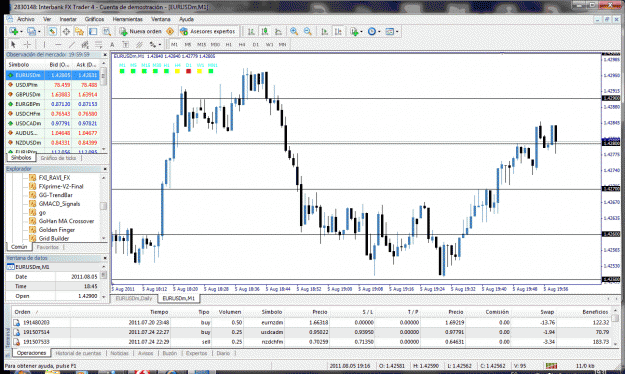Switch to Favoritos tab in Explorador
This screenshot has height=374, width=625.
pyautogui.click(x=47, y=247)
